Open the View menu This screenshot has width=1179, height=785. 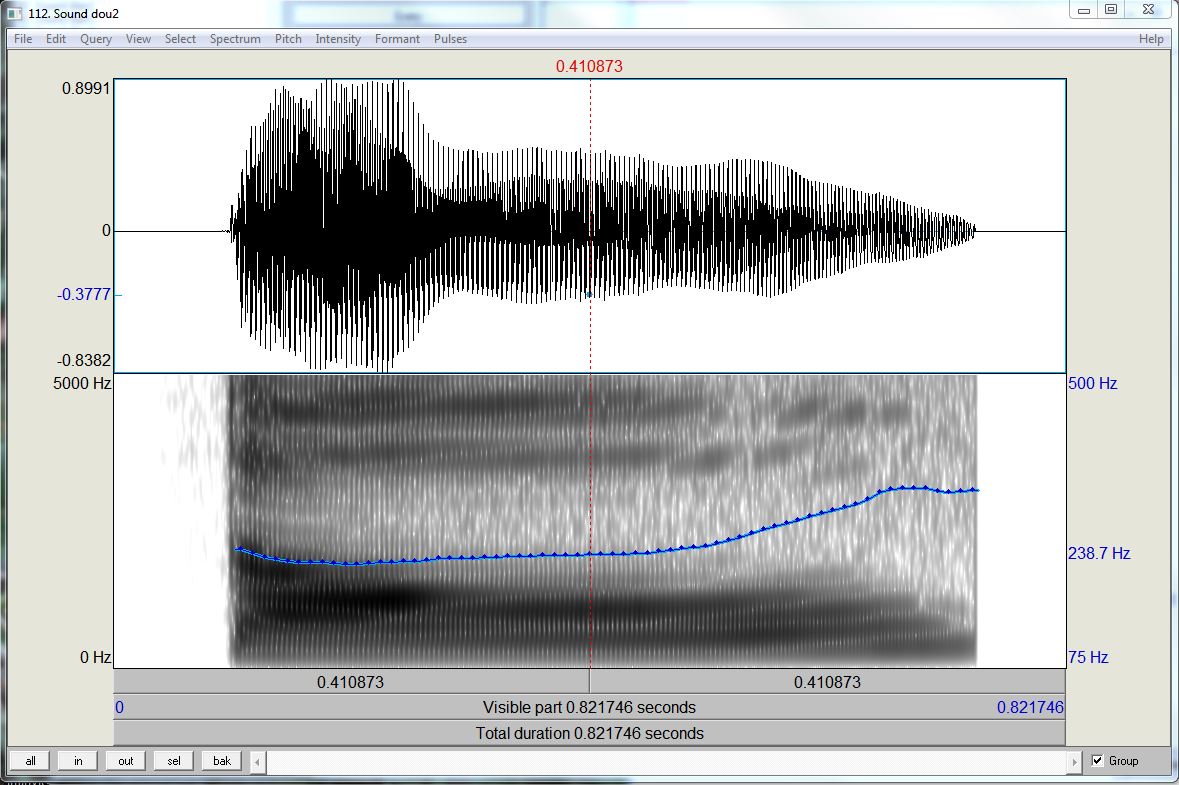[138, 39]
